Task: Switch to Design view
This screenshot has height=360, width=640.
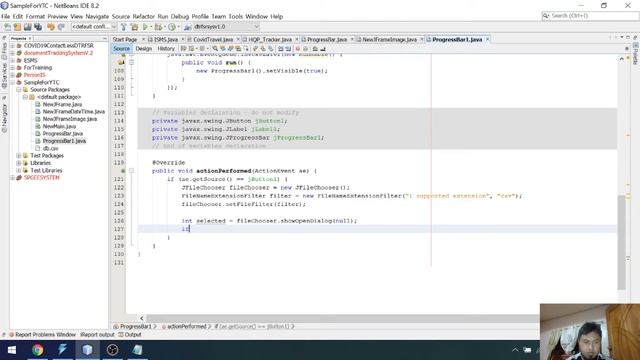Action: [143, 49]
